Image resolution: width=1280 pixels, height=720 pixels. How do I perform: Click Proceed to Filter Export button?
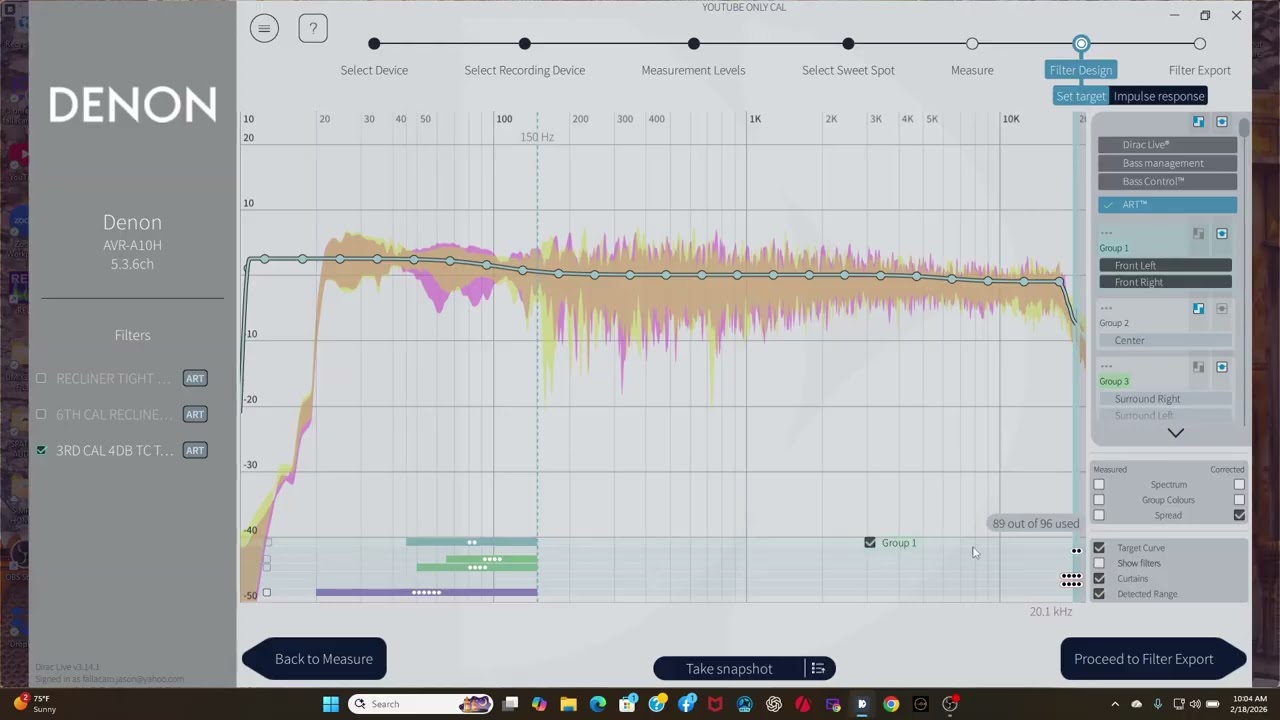point(1153,659)
